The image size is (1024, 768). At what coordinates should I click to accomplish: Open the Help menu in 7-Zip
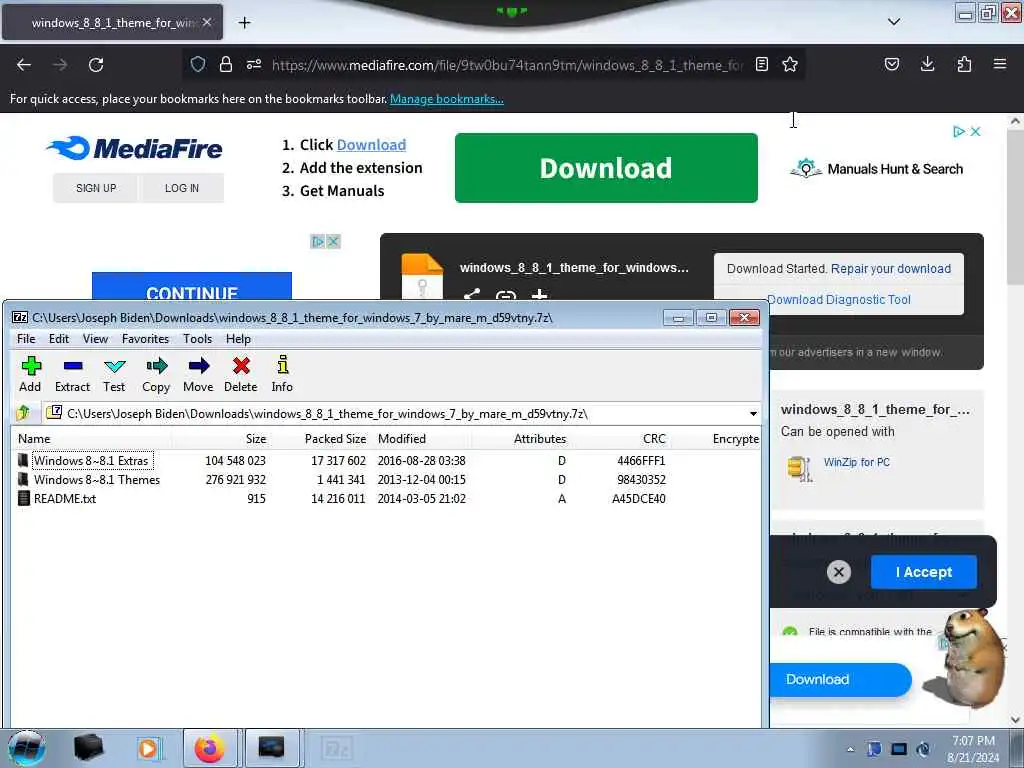[x=238, y=338]
